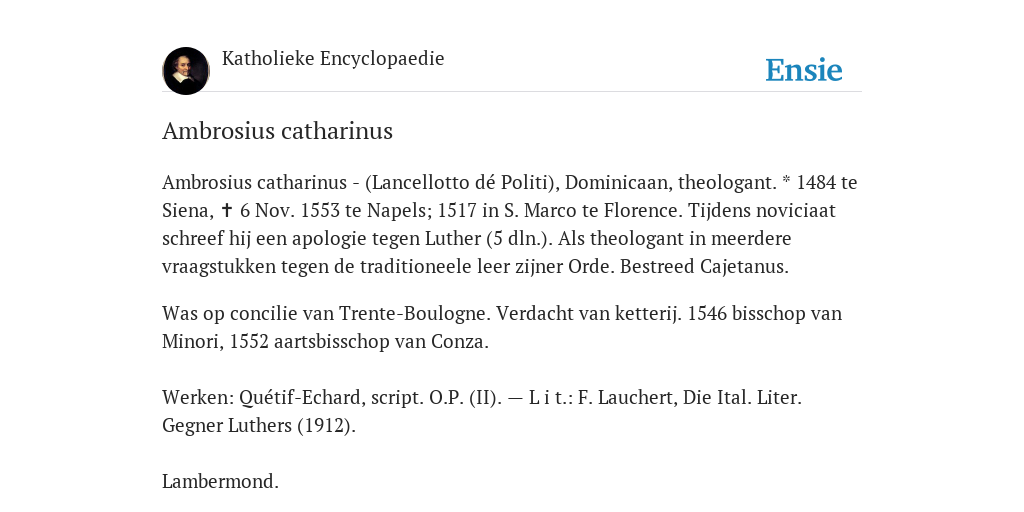Click the horizontal divider below the header
This screenshot has width=1024, height=512.
512,91
